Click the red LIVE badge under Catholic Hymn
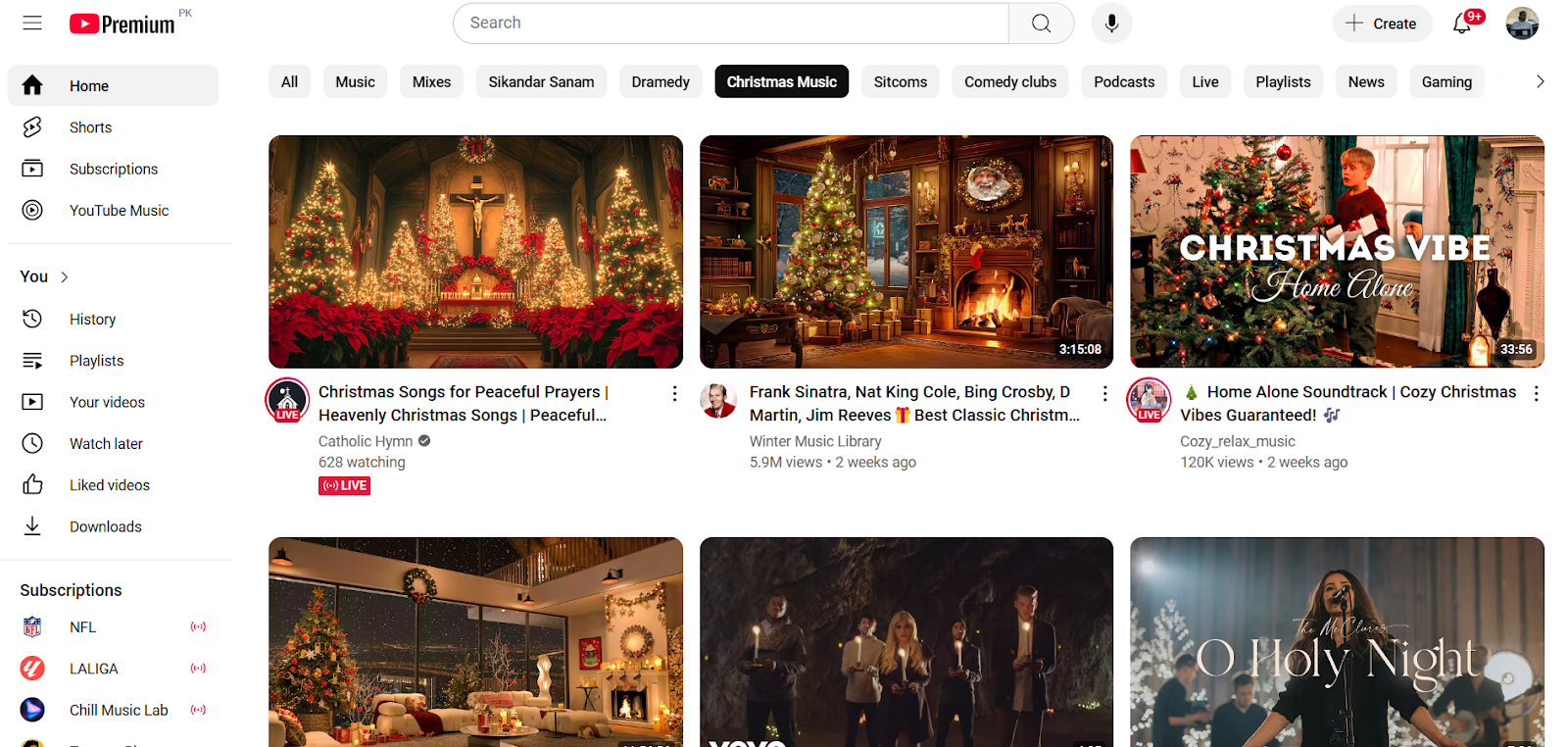Image resolution: width=1568 pixels, height=747 pixels. (344, 485)
